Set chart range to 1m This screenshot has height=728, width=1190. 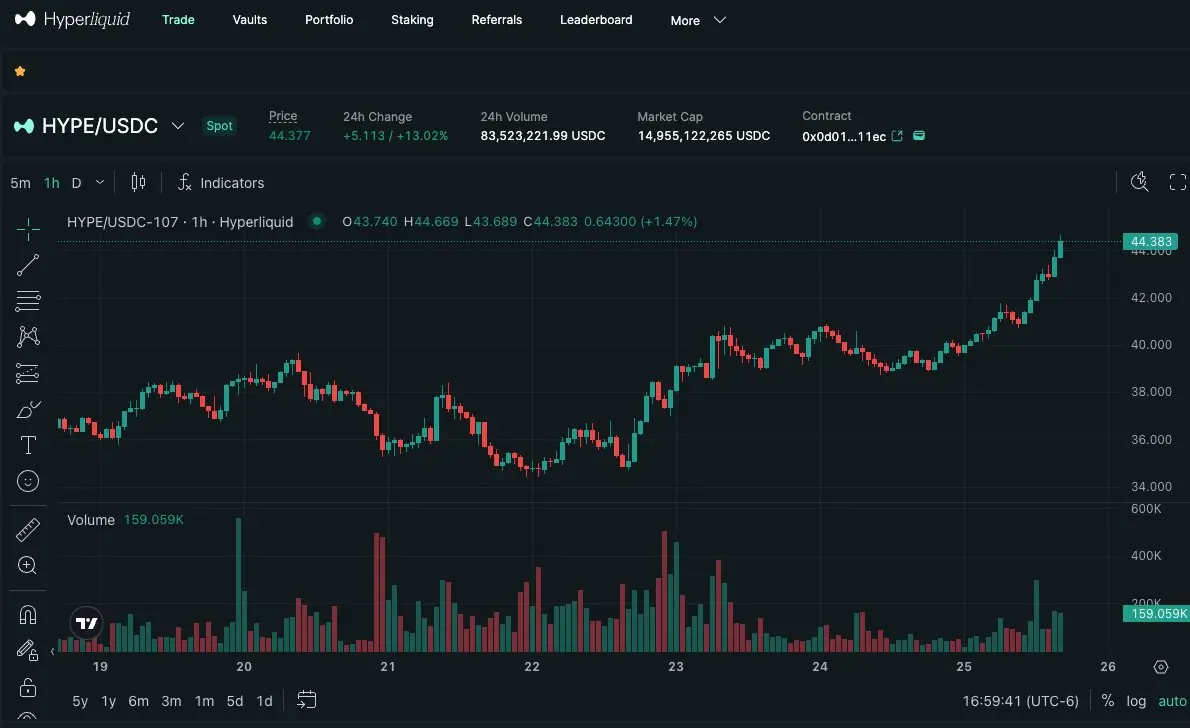(204, 701)
